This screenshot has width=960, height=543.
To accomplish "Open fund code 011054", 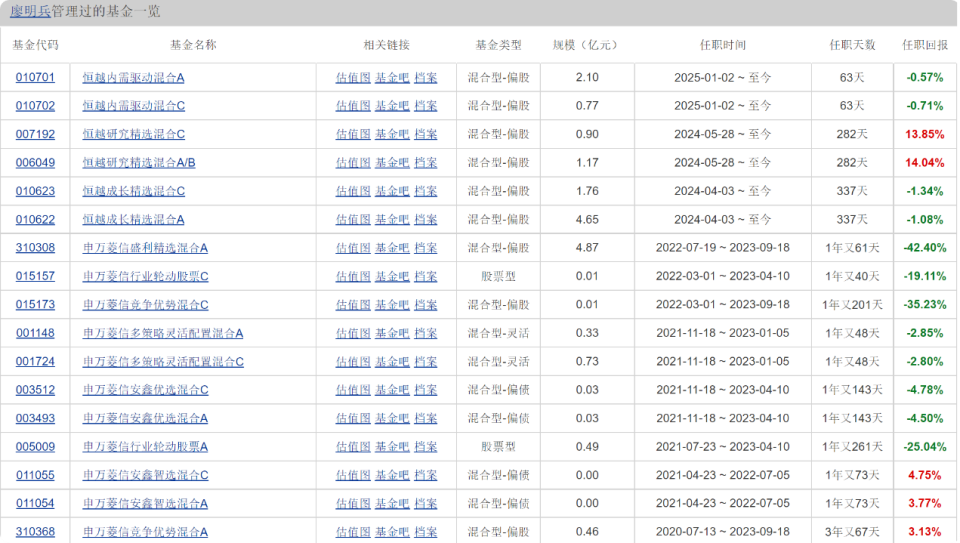I will 35,503.
